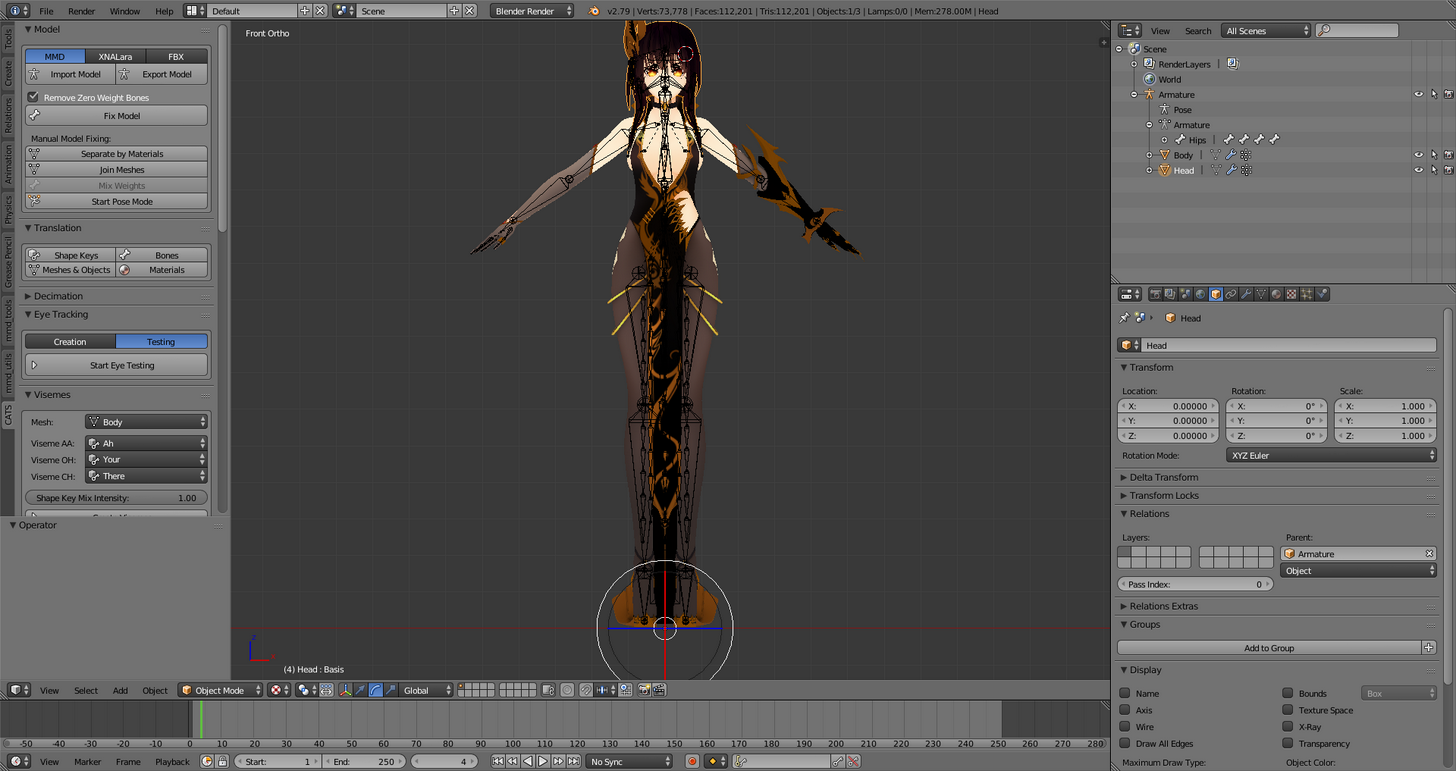Viewport: 1456px width, 771px height.
Task: Open the Render menu
Action: 82,11
